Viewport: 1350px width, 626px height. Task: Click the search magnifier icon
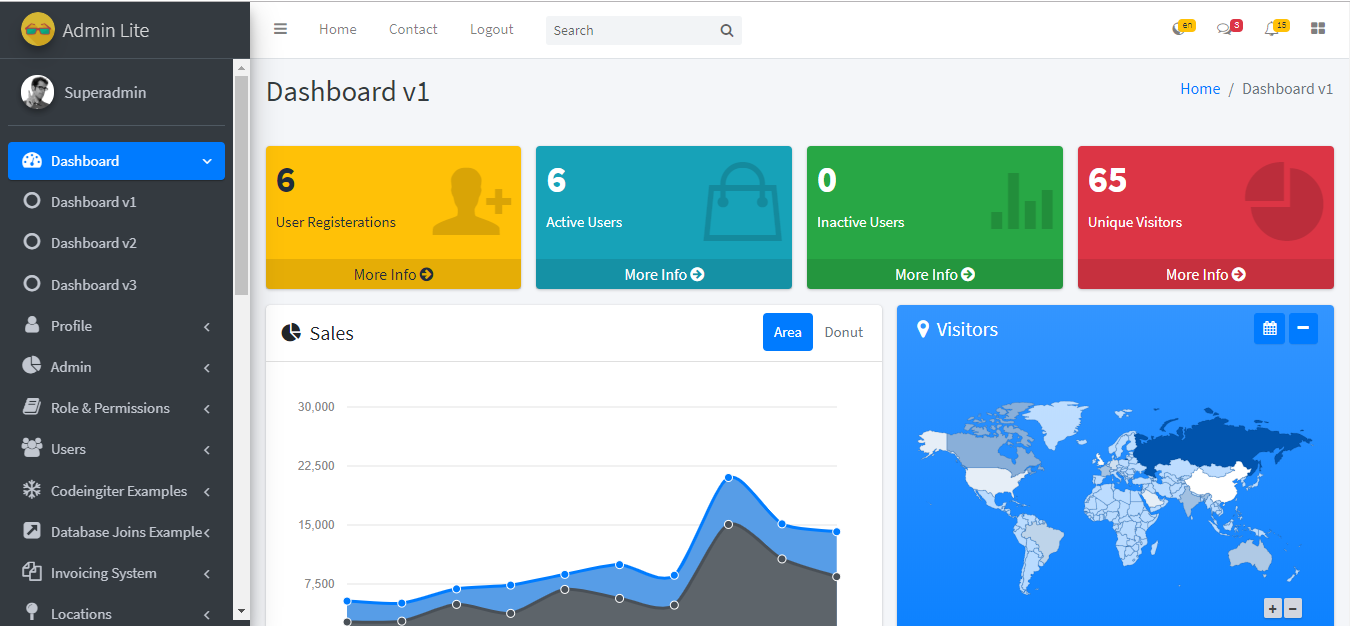click(727, 30)
